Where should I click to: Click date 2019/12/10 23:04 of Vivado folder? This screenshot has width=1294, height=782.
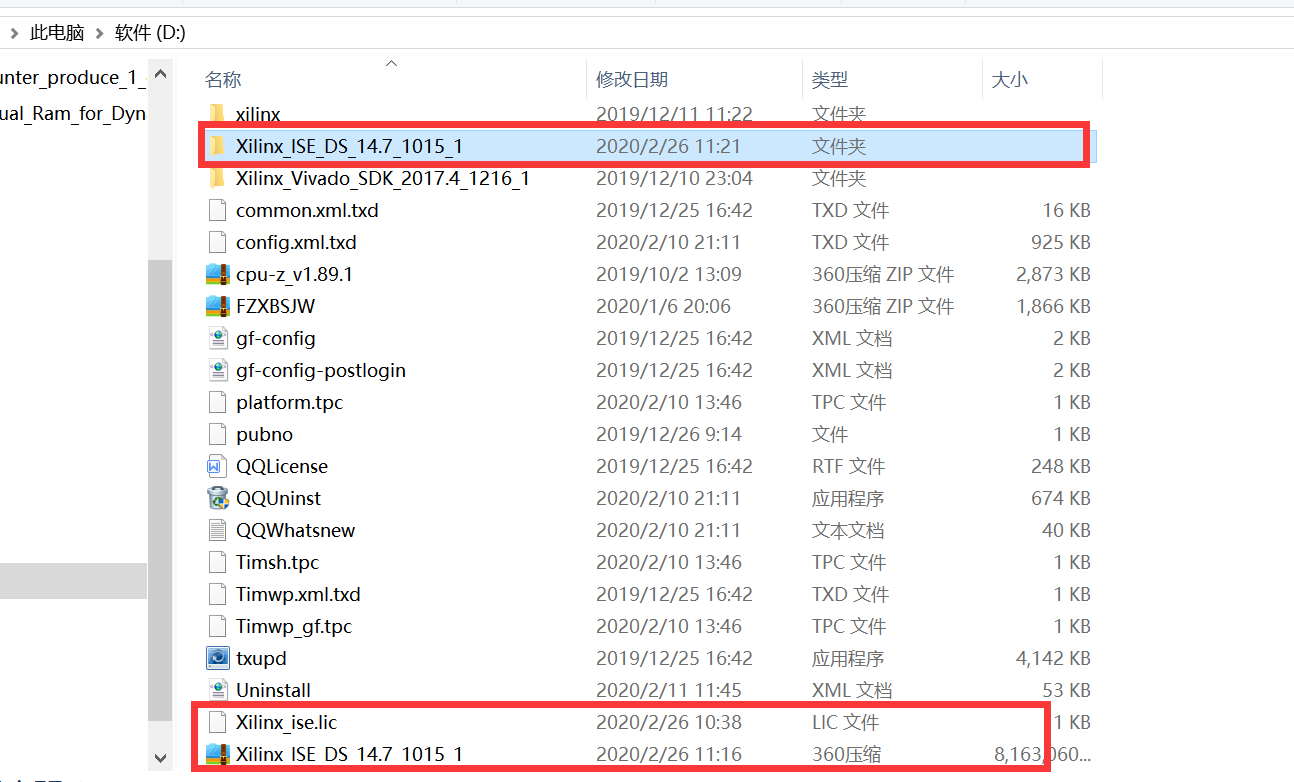click(674, 178)
